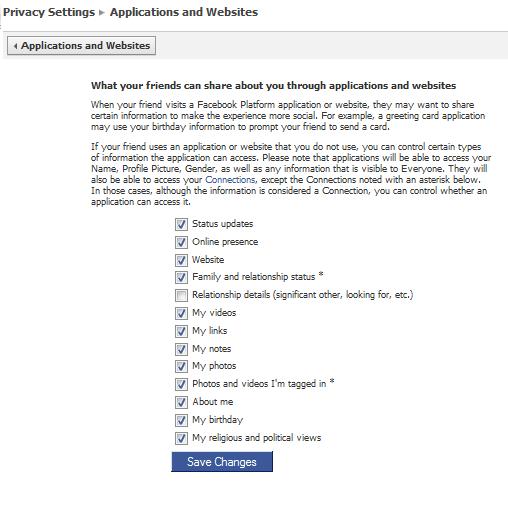Image resolution: width=508 pixels, height=527 pixels.
Task: Click the back arrow icon on the button
Action: pyautogui.click(x=15, y=46)
